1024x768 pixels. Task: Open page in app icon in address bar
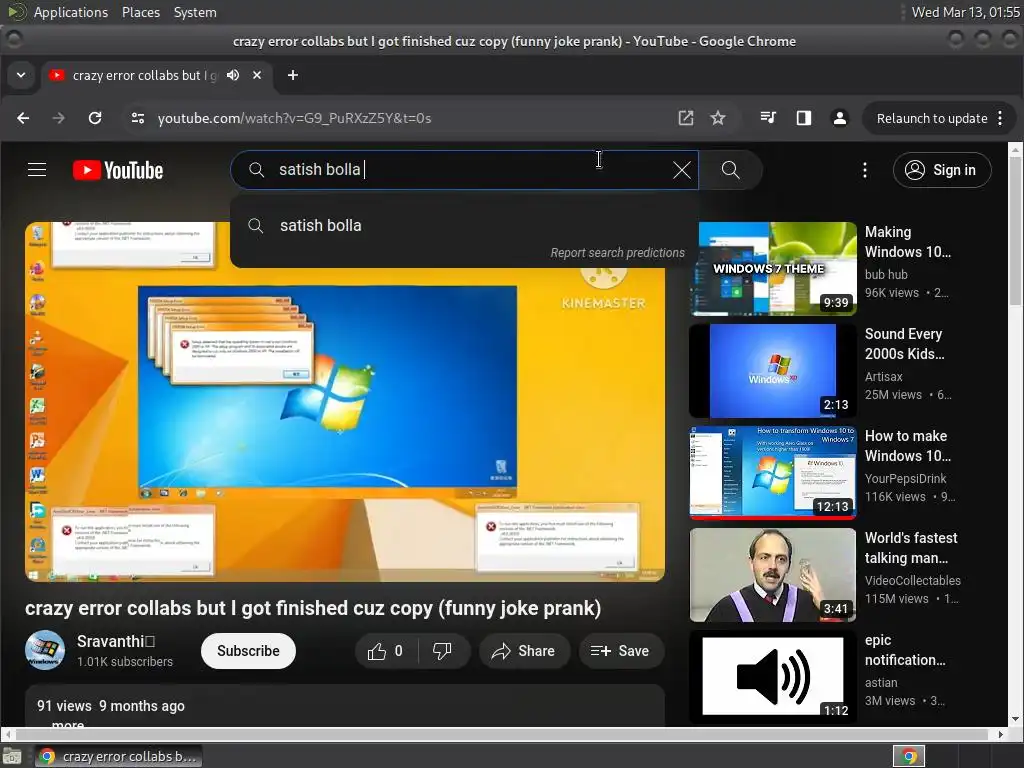pos(686,118)
